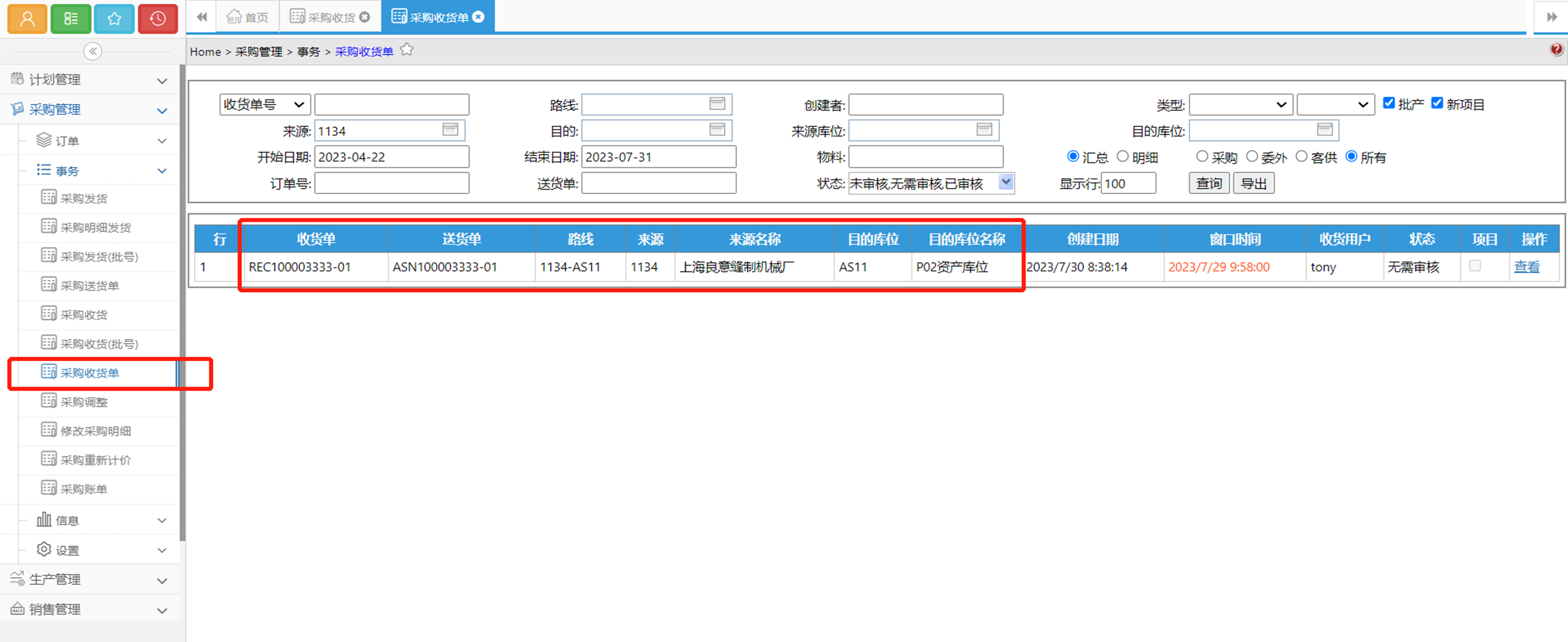The height and width of the screenshot is (642, 1568).
Task: Collapse the 事务 submenu
Action: tap(162, 170)
